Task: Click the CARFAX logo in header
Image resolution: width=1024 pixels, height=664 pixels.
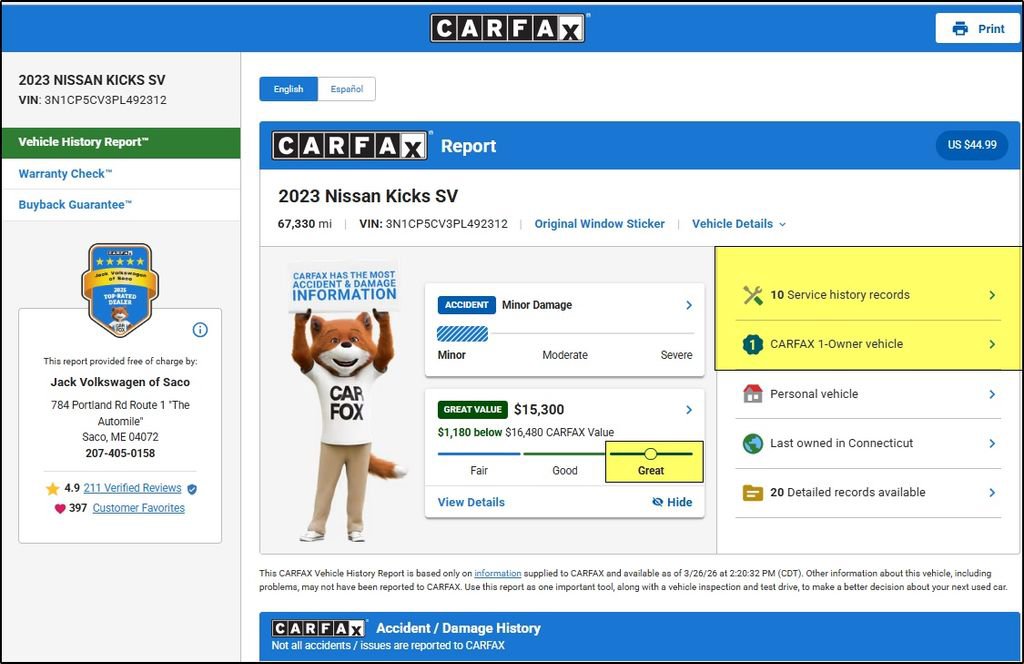Action: tap(508, 28)
